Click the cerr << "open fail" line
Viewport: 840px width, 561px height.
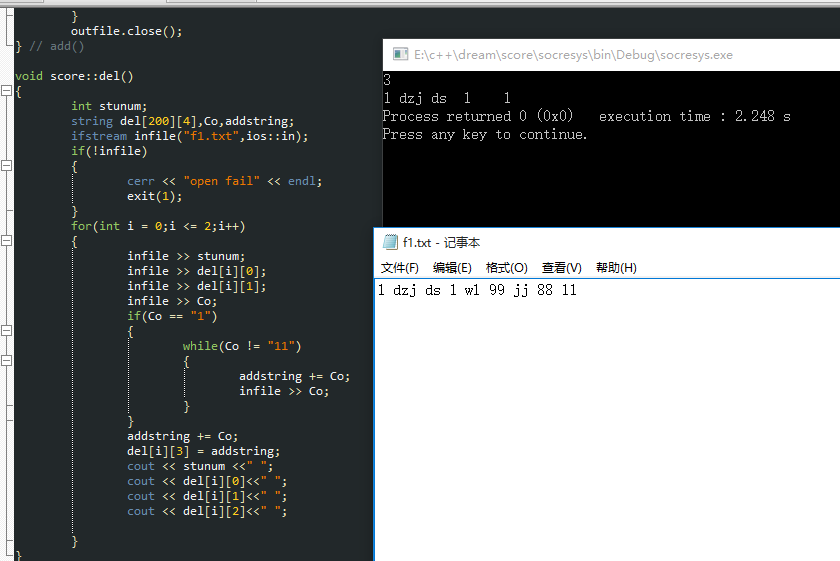click(224, 181)
